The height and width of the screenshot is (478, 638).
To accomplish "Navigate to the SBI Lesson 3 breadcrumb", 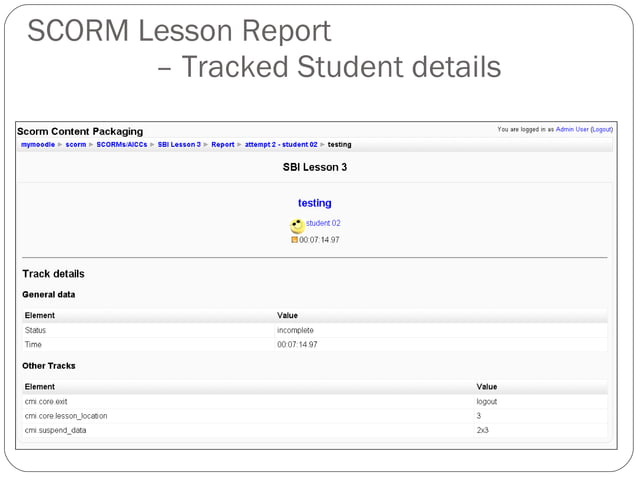I will click(179, 144).
